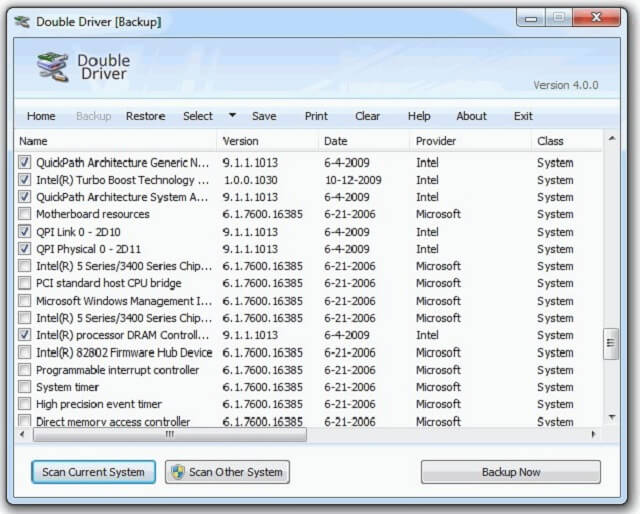
Task: Uncheck Intel(R) Turbo Boost Technology driver
Action: pyautogui.click(x=24, y=180)
